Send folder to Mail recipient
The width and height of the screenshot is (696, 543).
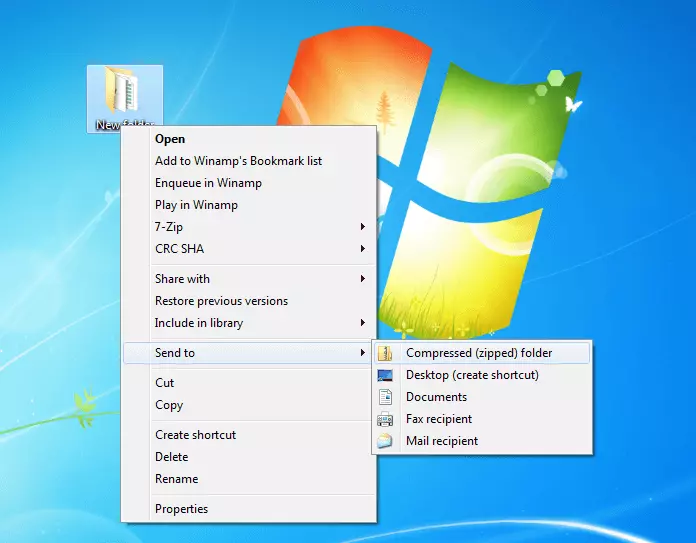[x=482, y=441]
